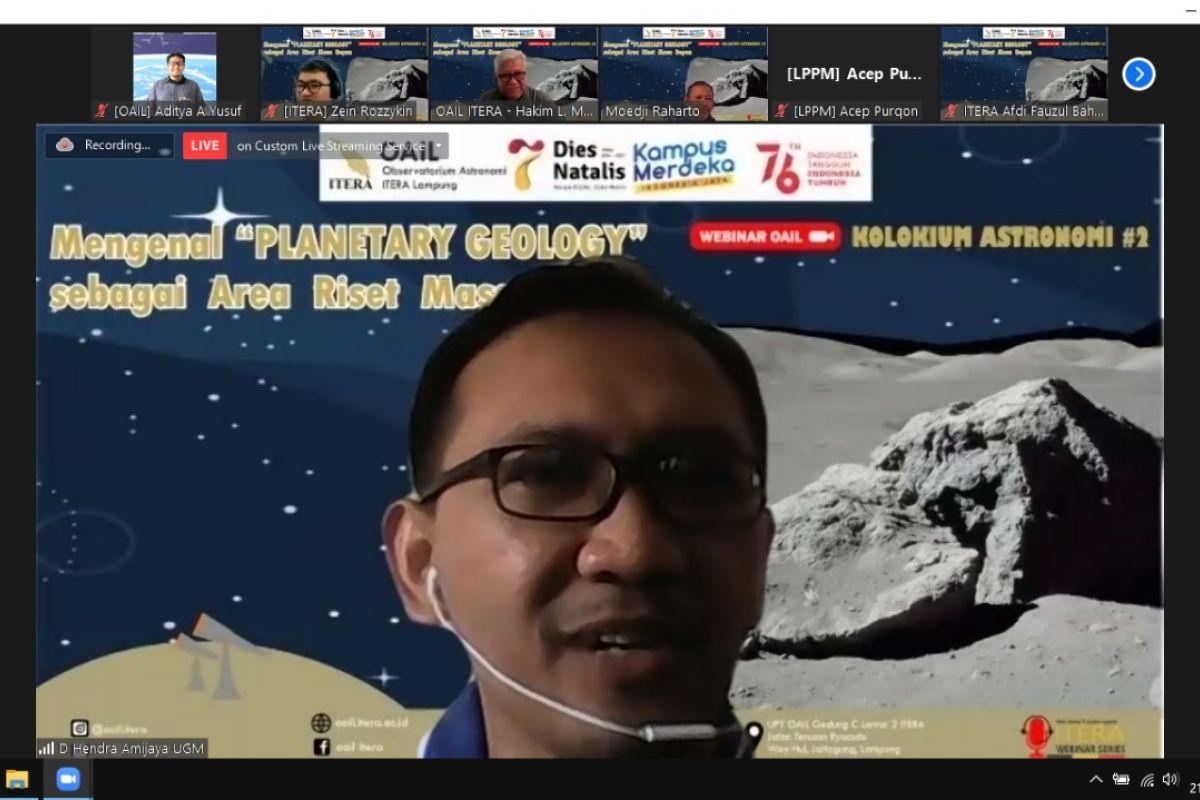The image size is (1200, 800).
Task: Open the volume control in system tray
Action: pyautogui.click(x=1170, y=780)
